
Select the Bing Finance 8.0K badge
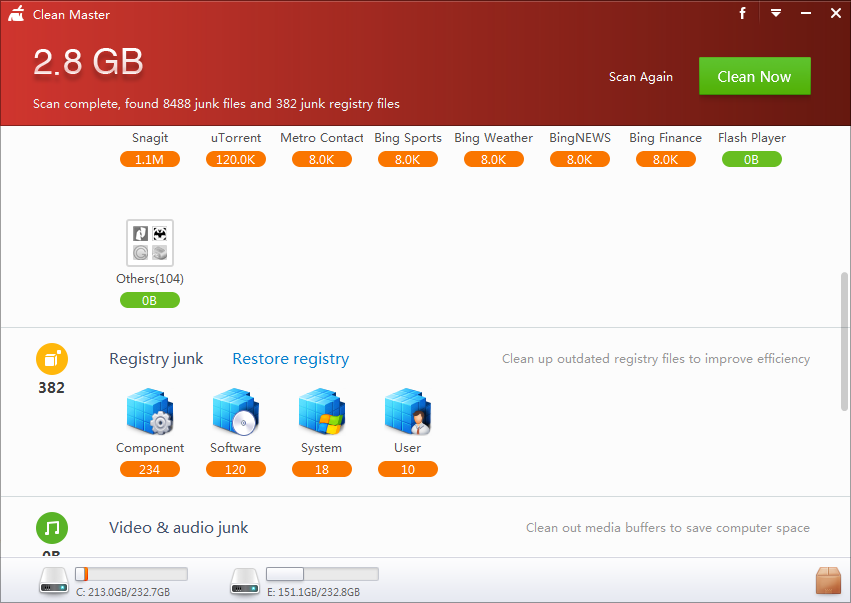click(x=665, y=159)
